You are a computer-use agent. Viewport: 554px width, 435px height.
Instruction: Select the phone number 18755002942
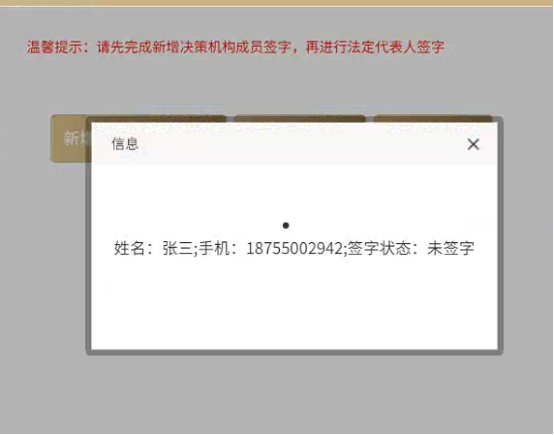point(294,248)
